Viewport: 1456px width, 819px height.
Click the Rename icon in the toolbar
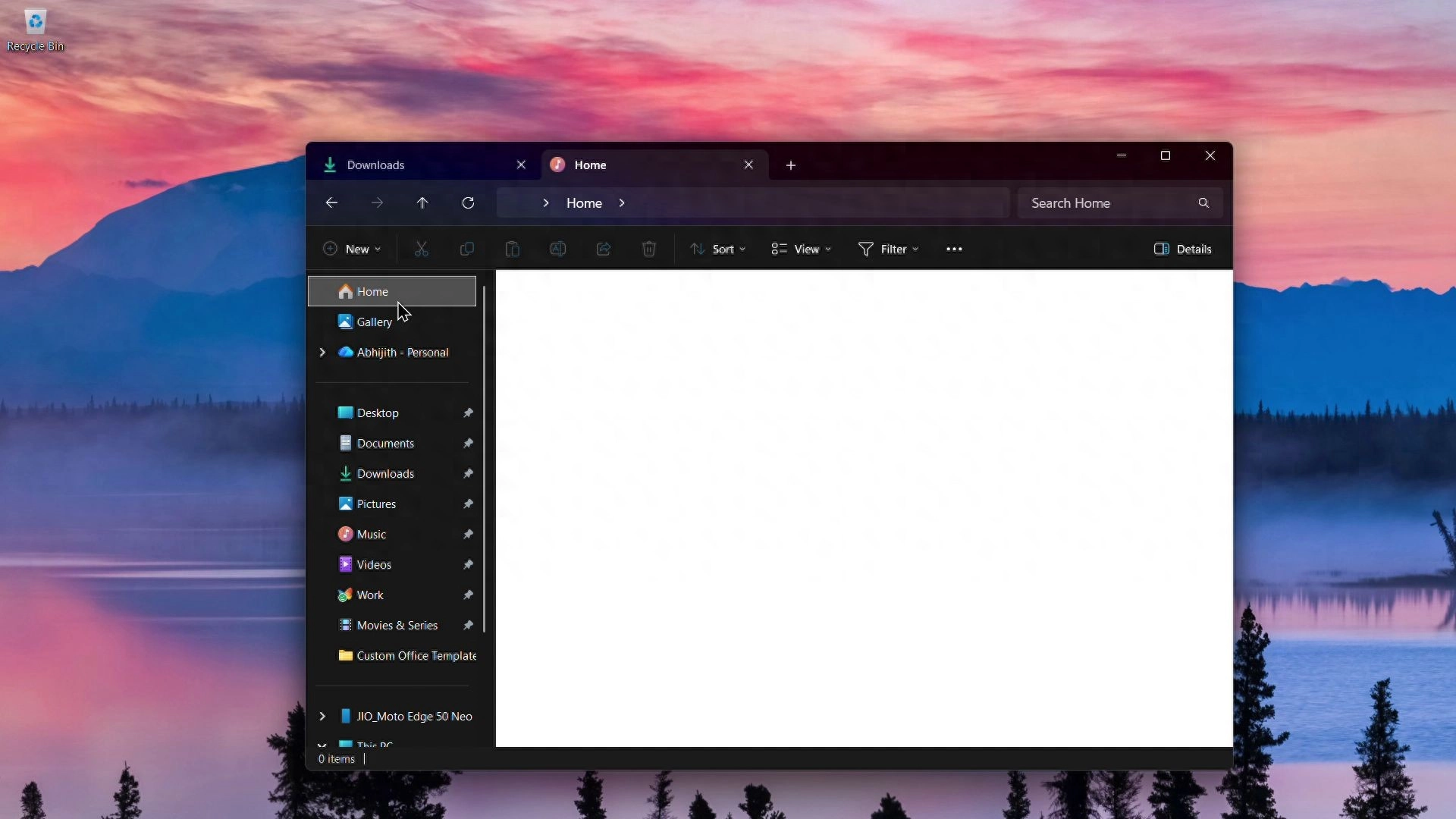click(558, 249)
